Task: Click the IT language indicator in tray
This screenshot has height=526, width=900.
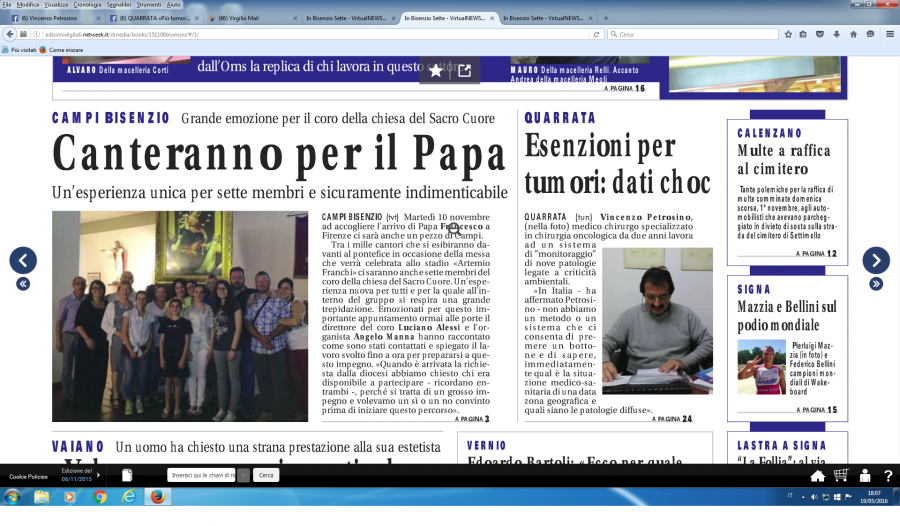Action: click(x=790, y=496)
